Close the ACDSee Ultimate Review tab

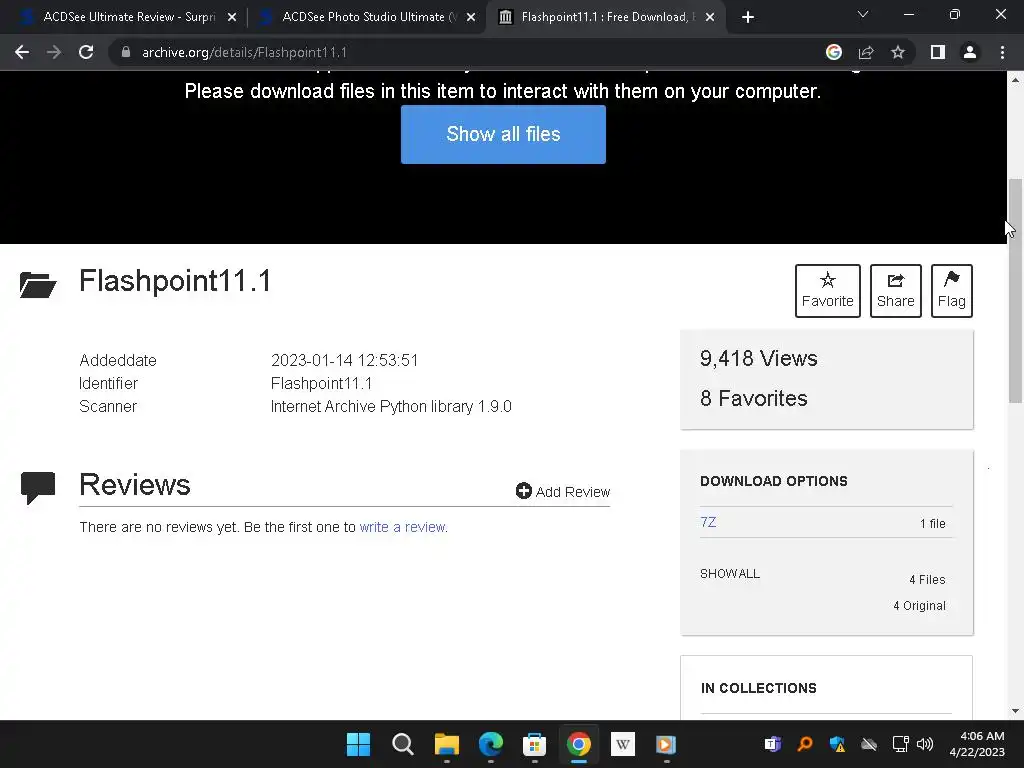[x=232, y=18]
